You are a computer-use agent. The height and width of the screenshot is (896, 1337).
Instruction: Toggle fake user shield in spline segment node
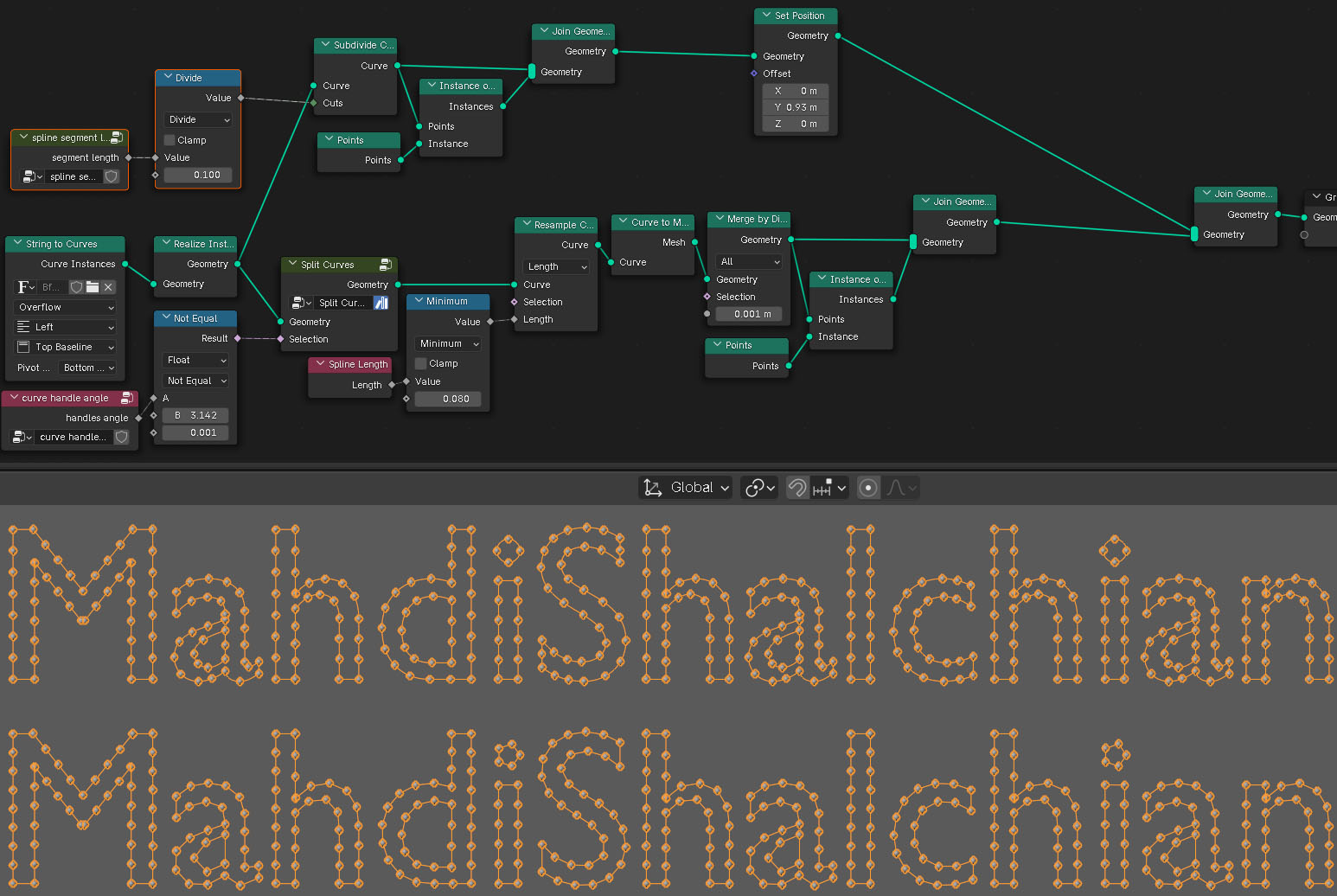click(x=112, y=176)
